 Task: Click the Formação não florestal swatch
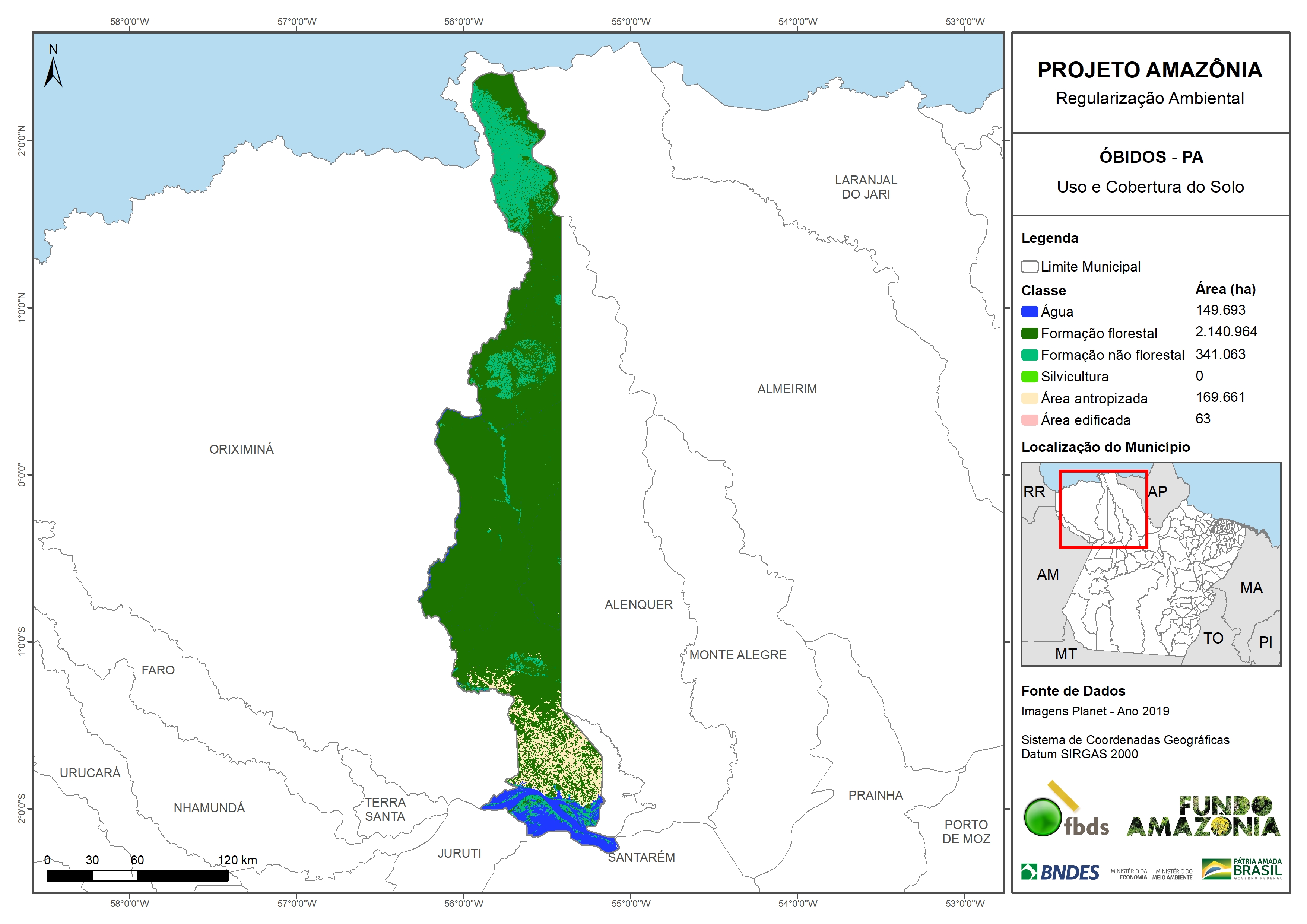1029,355
